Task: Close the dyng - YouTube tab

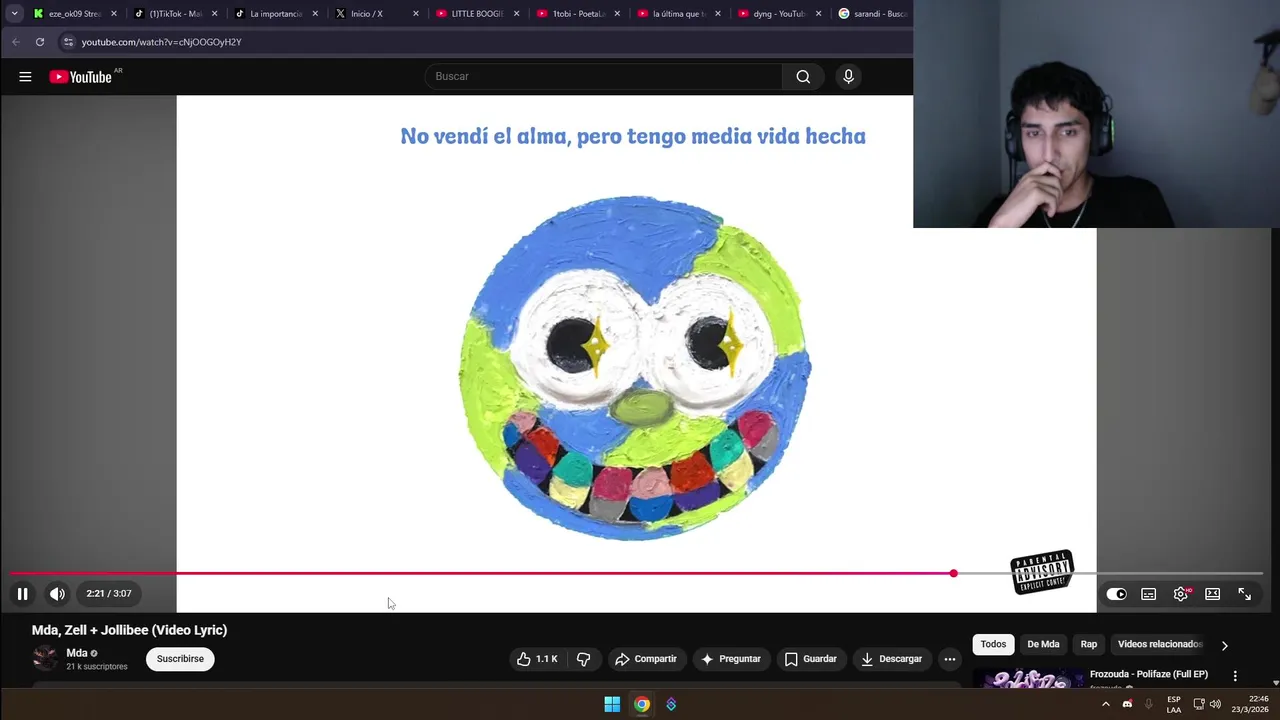Action: (x=819, y=14)
